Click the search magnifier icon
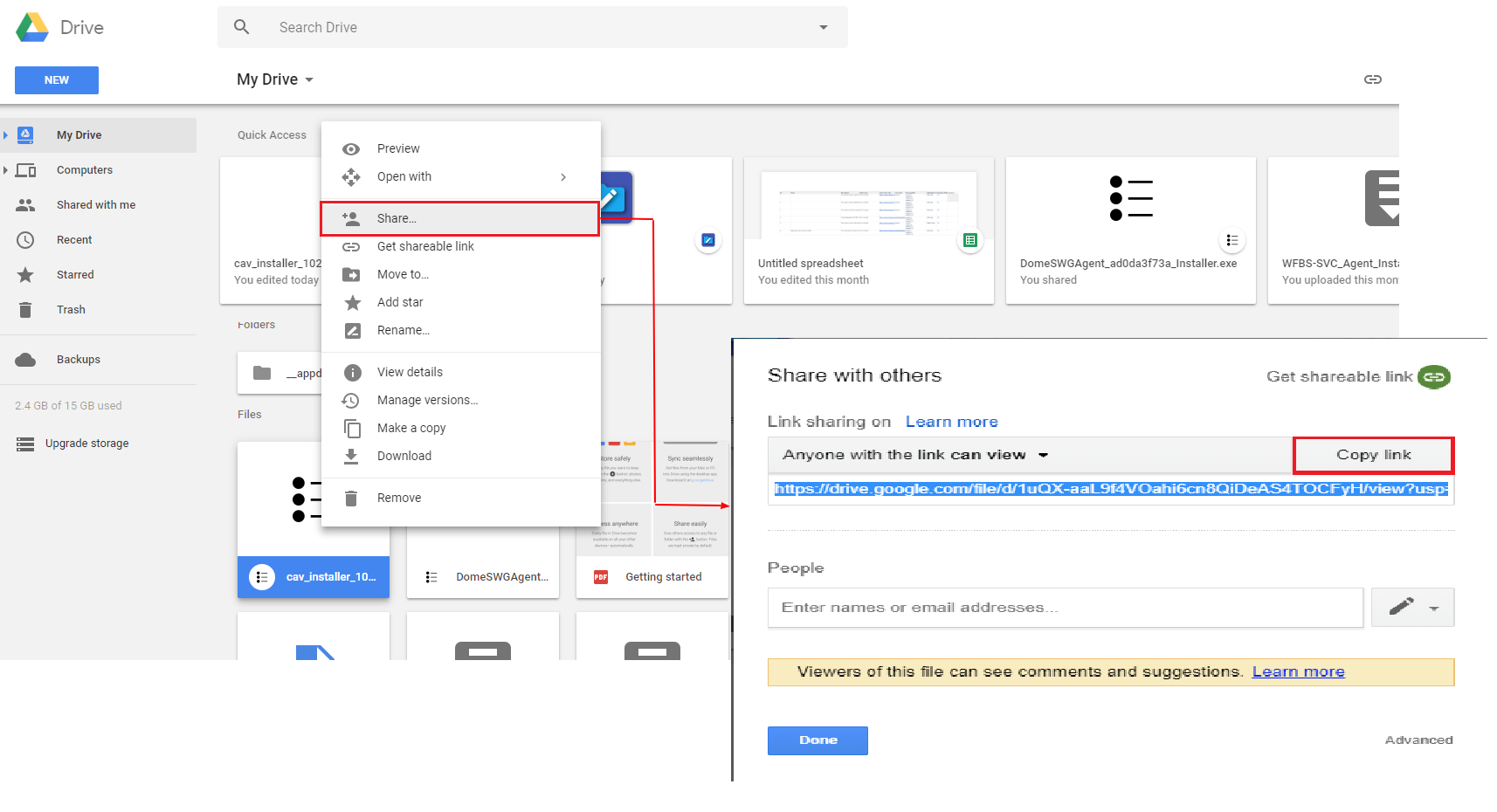This screenshot has width=1497, height=812. (242, 27)
